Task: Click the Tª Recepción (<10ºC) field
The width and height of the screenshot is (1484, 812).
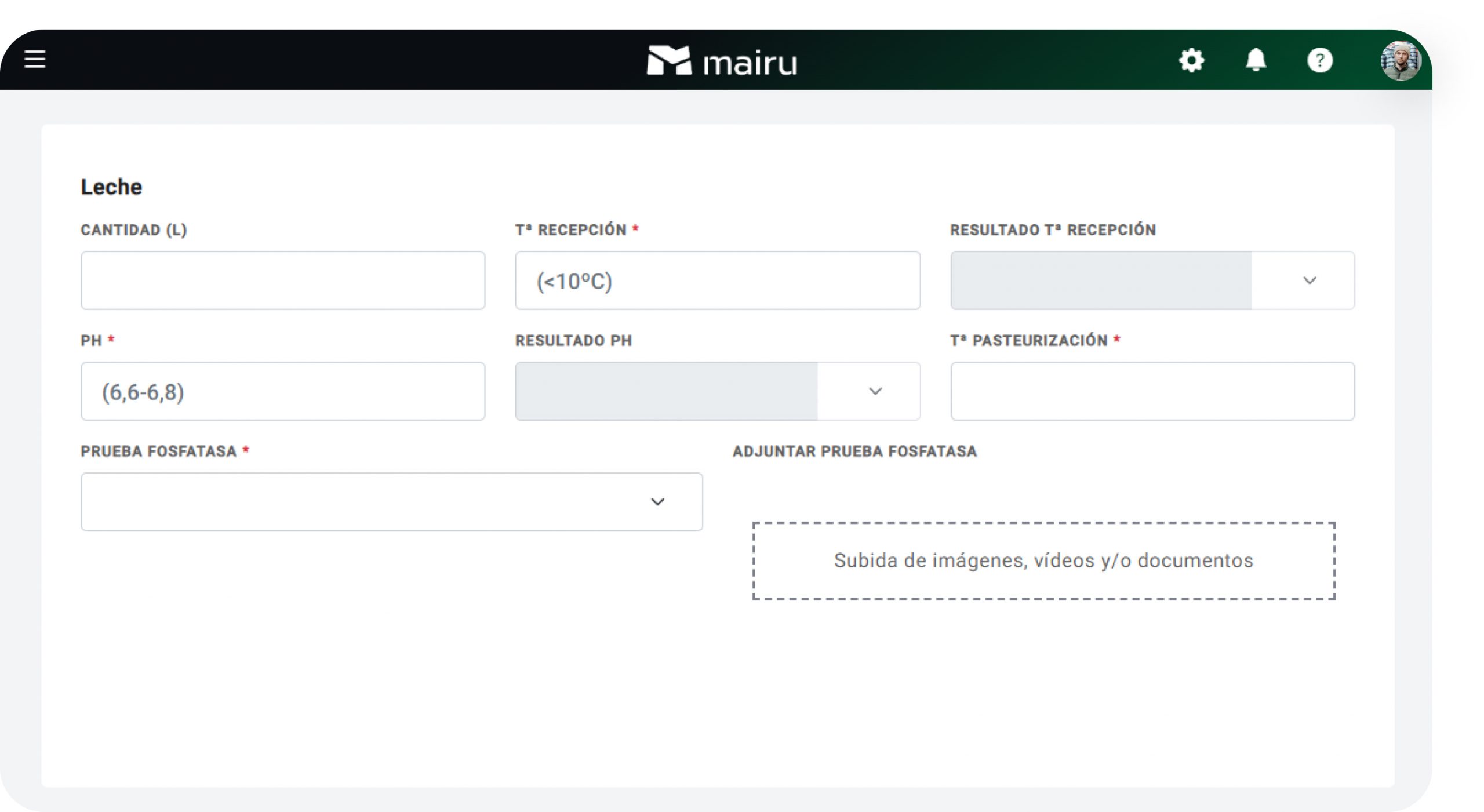Action: (x=717, y=281)
